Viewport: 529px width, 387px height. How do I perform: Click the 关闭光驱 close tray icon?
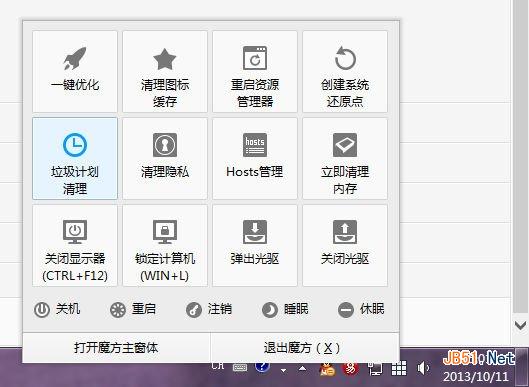pos(345,232)
